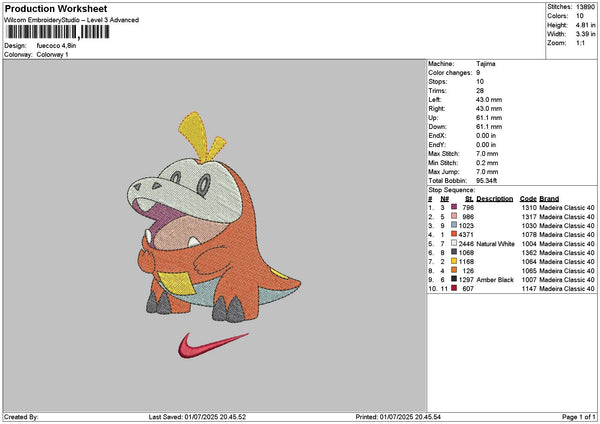Image resolution: width=600 pixels, height=424 pixels.
Task: Click the dark gray swatch for code 1362
Action: click(x=454, y=252)
